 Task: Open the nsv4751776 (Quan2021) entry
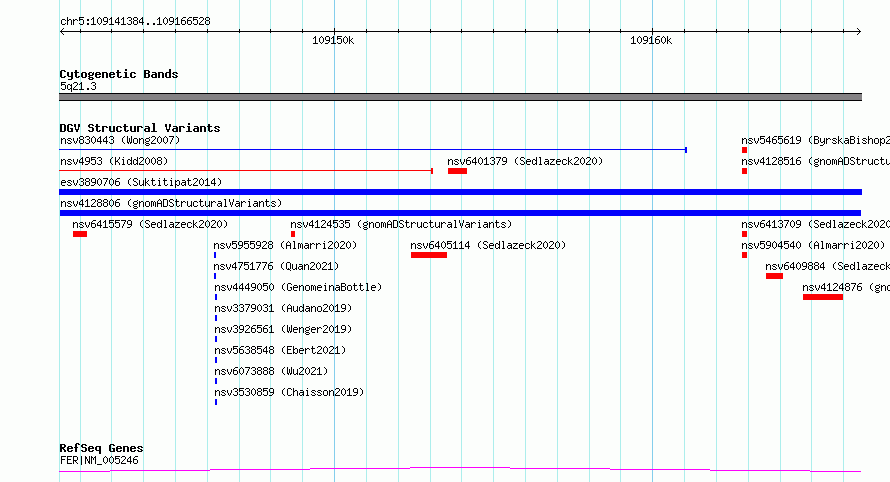(x=276, y=266)
